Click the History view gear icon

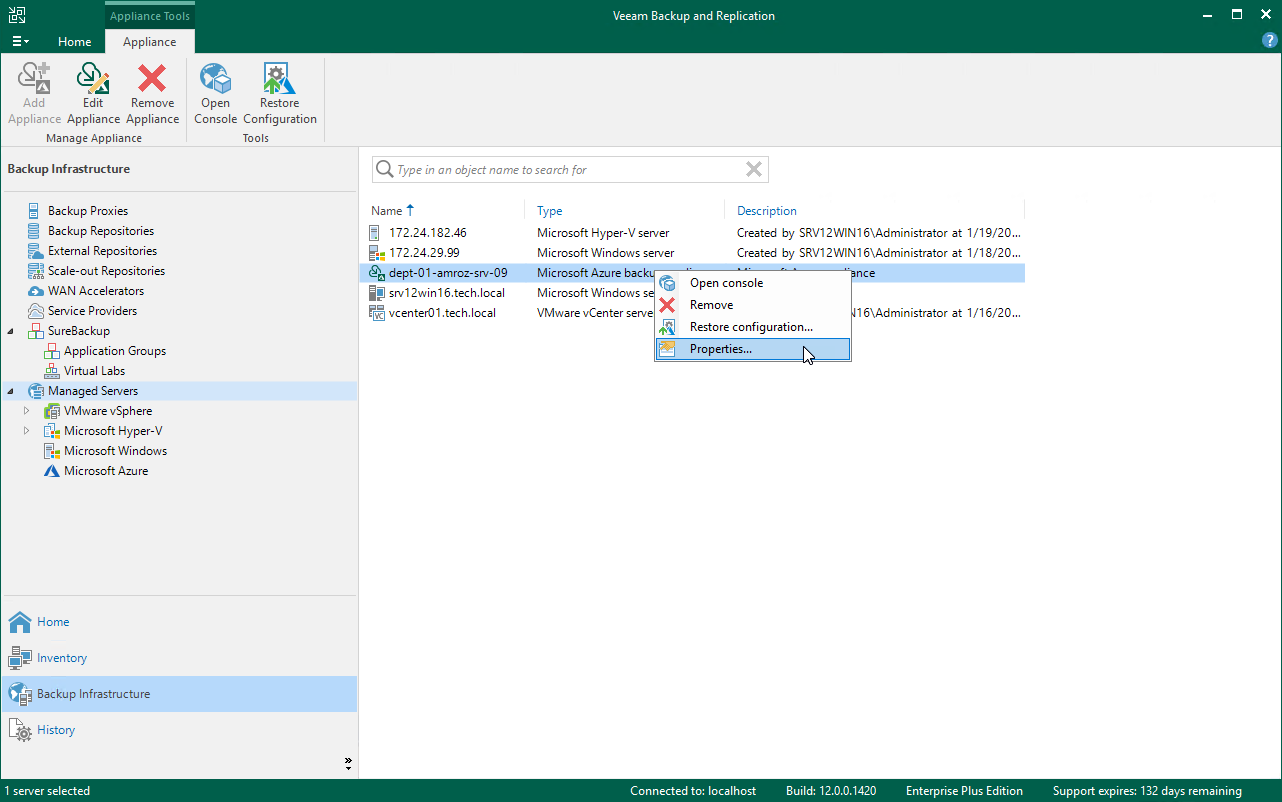pyautogui.click(x=20, y=730)
